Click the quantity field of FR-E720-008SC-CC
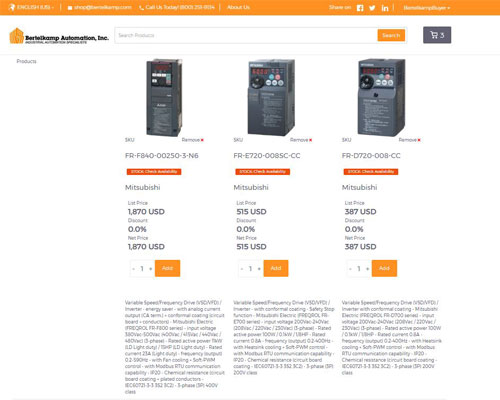Screen dimensions: 500x400 [x=251, y=269]
